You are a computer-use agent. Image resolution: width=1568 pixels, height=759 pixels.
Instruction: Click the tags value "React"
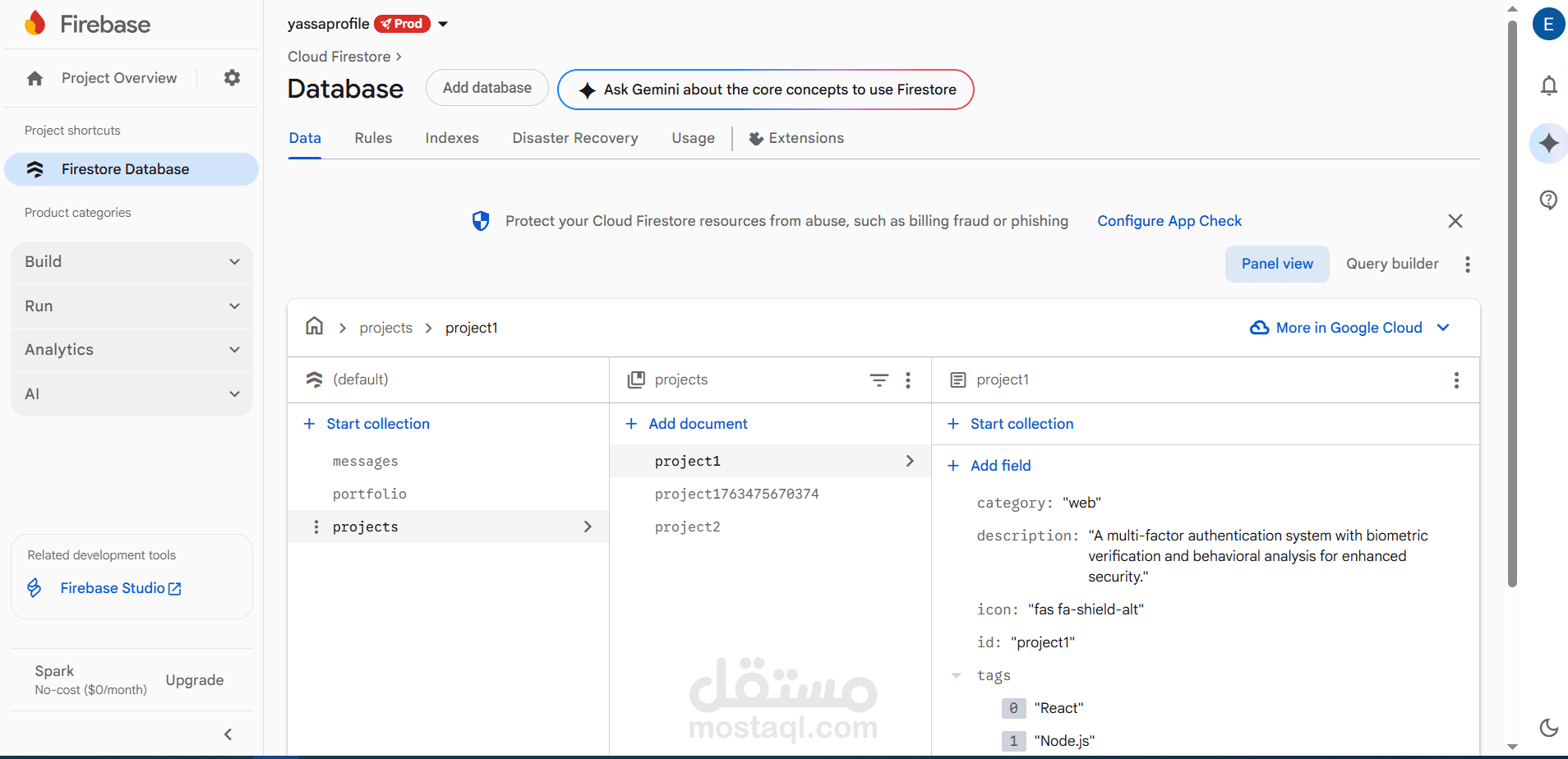[1058, 708]
